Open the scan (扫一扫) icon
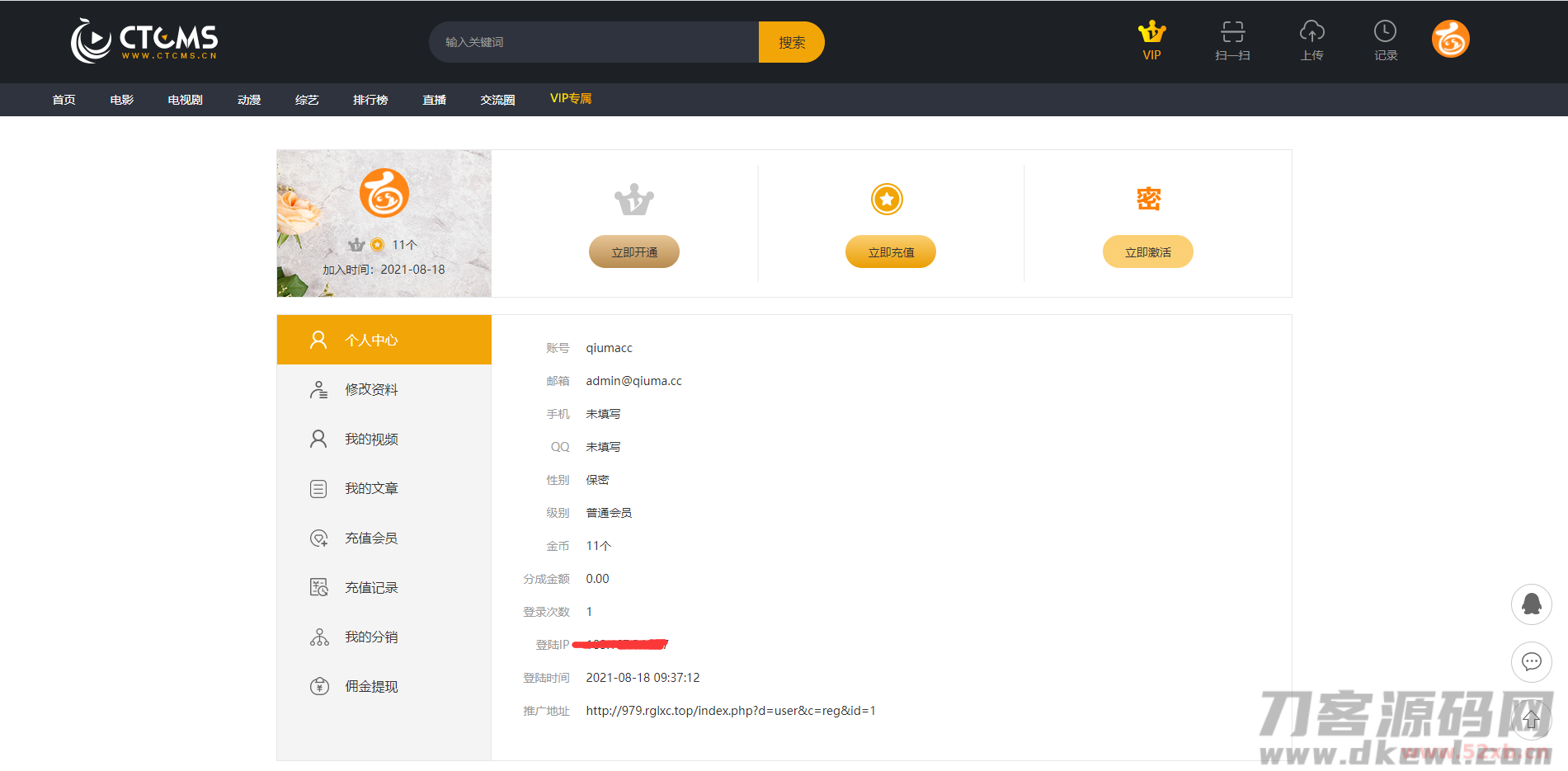Viewport: 1568px width, 771px height. [x=1232, y=33]
